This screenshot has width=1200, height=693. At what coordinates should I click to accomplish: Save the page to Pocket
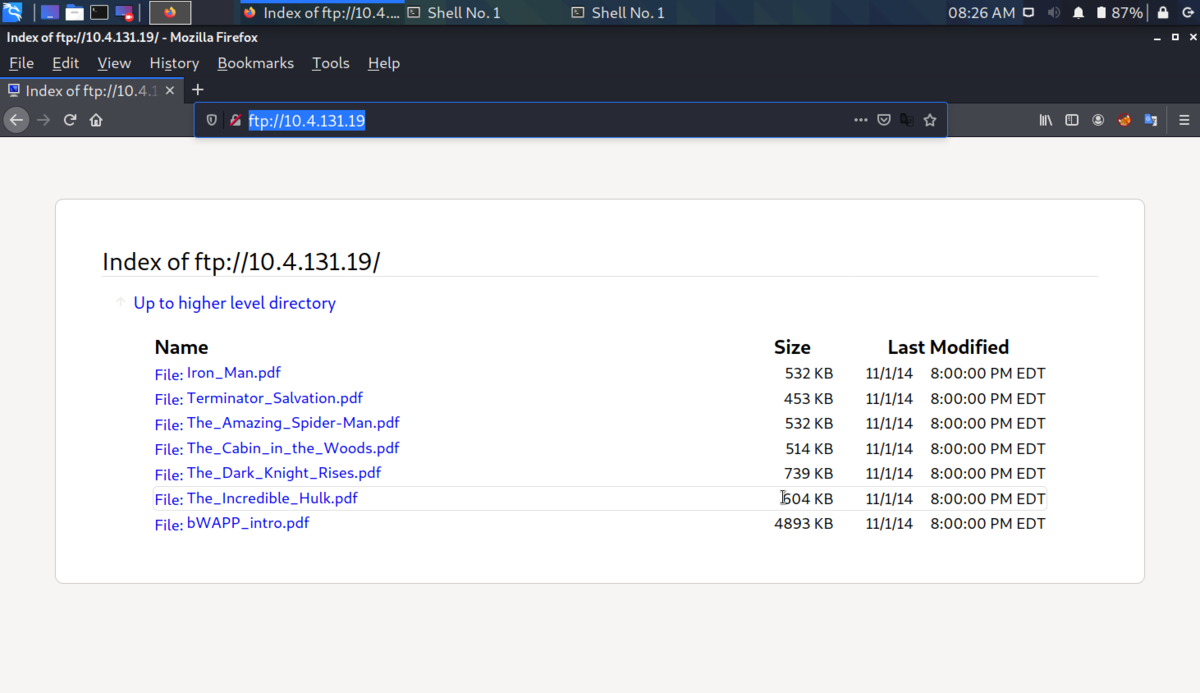(x=884, y=120)
